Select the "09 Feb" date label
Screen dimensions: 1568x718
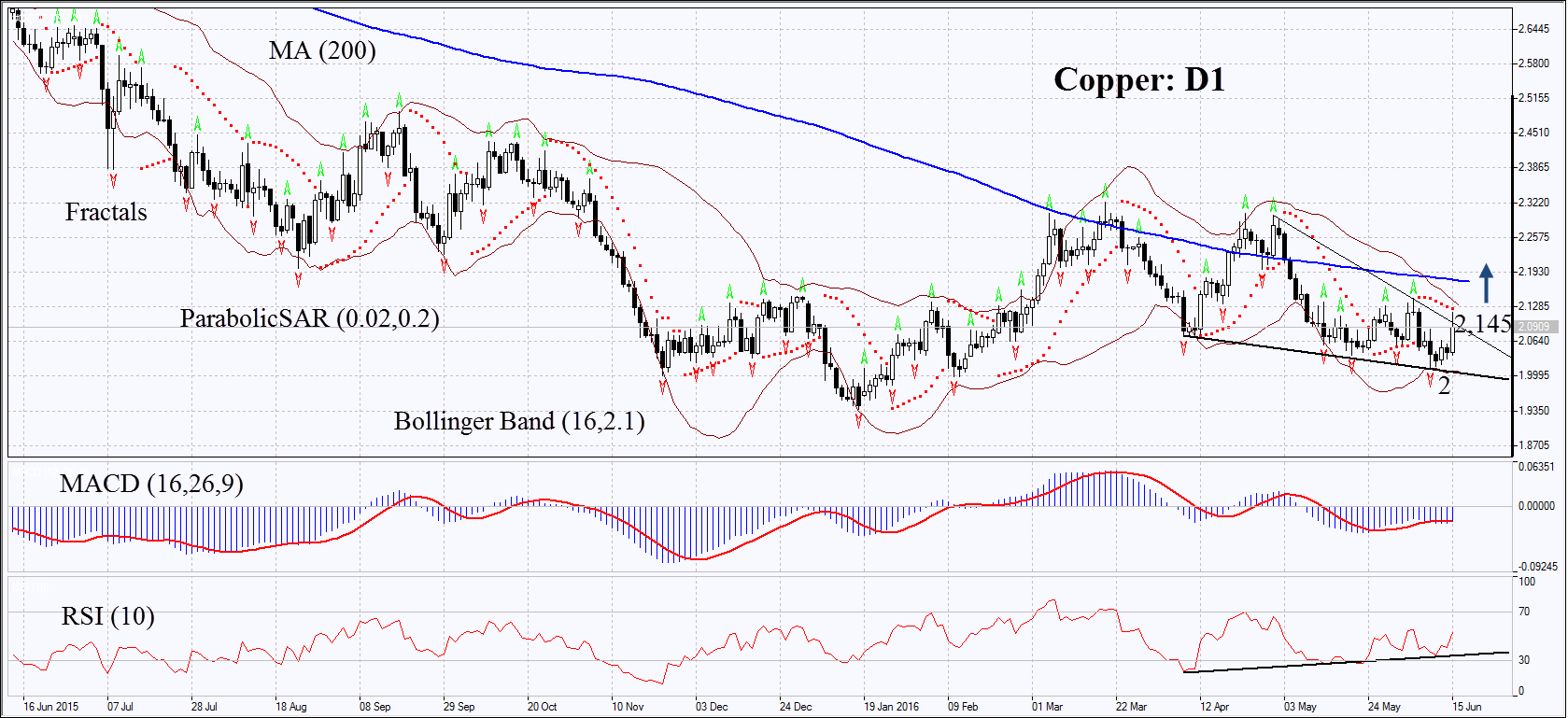click(964, 707)
